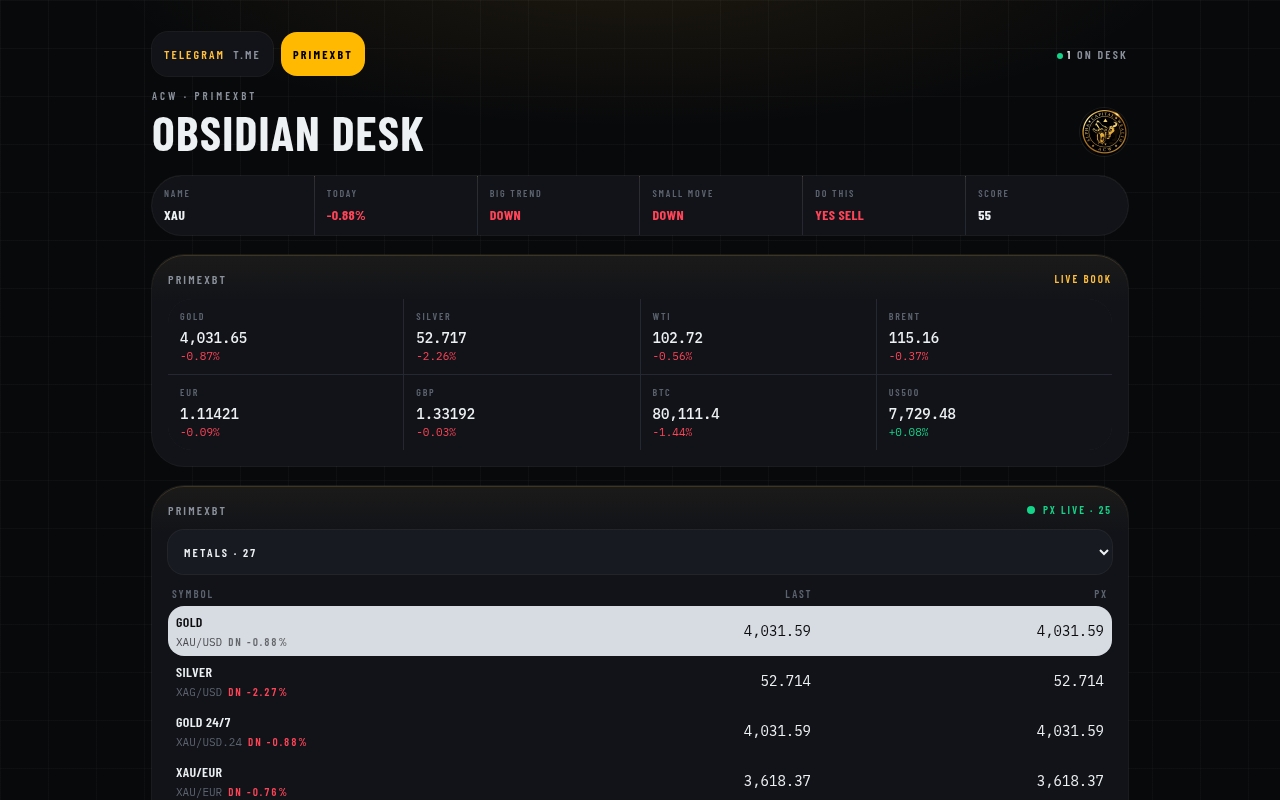Open the Telegram T.ME link

(x=212, y=54)
